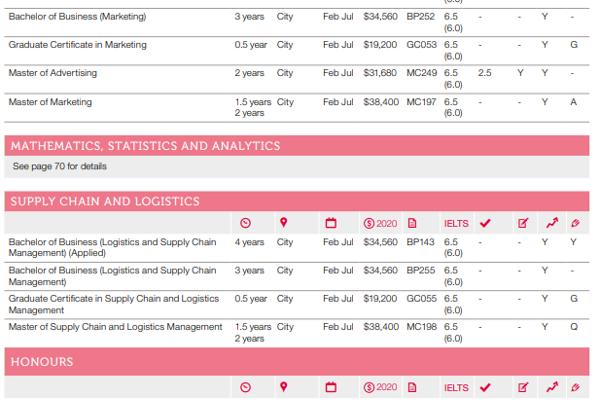
Task: Click the document code icon in Supply Chain header
Action: (412, 223)
